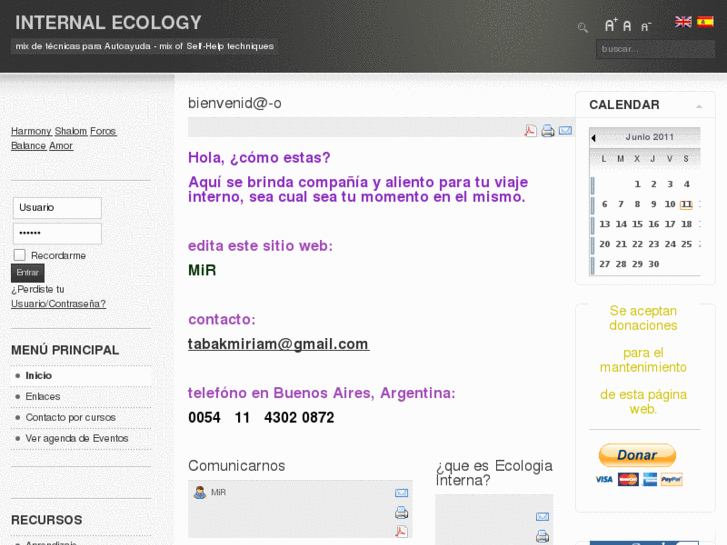
Task: Collapse the Calendar module arrow
Action: click(699, 107)
